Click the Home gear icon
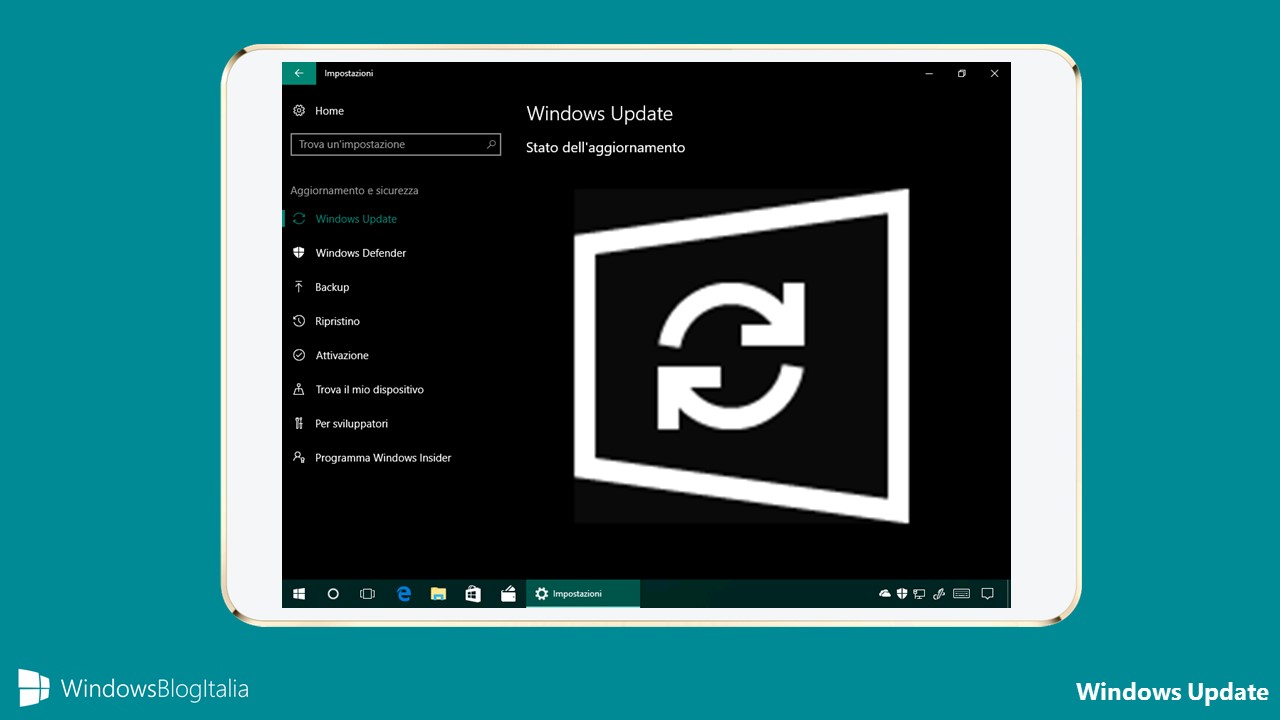1280x720 pixels. tap(298, 111)
